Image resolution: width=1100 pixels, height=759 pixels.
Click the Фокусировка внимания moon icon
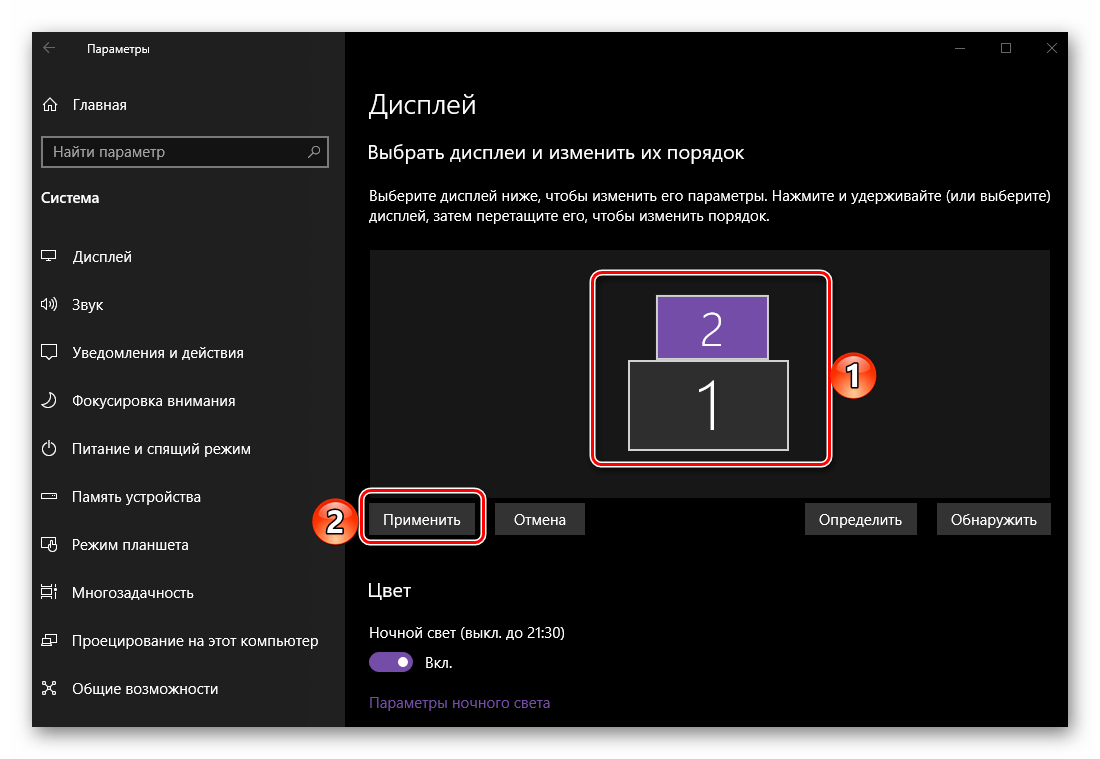(x=49, y=401)
